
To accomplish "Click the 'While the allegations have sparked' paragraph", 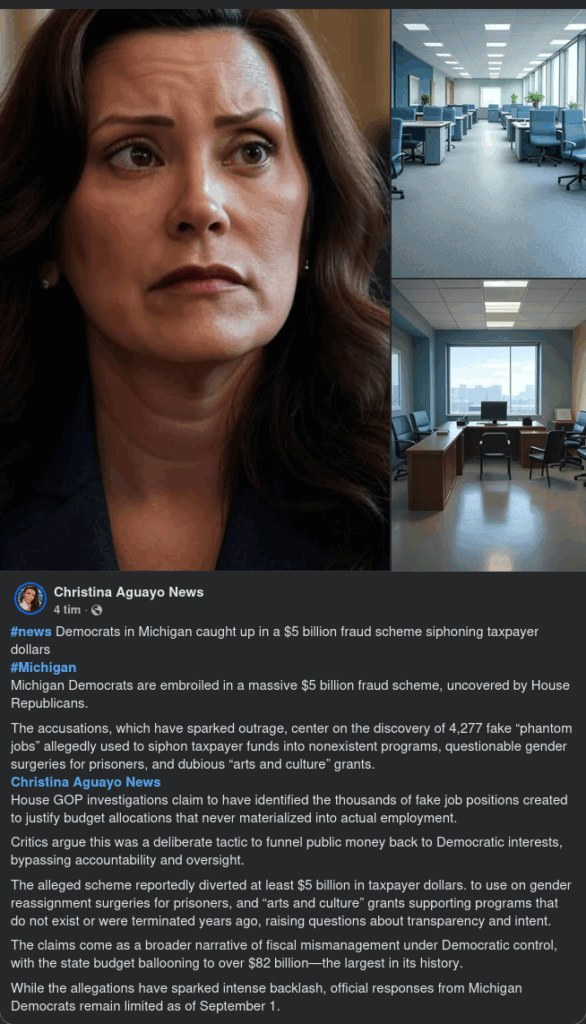I will tap(266, 997).
